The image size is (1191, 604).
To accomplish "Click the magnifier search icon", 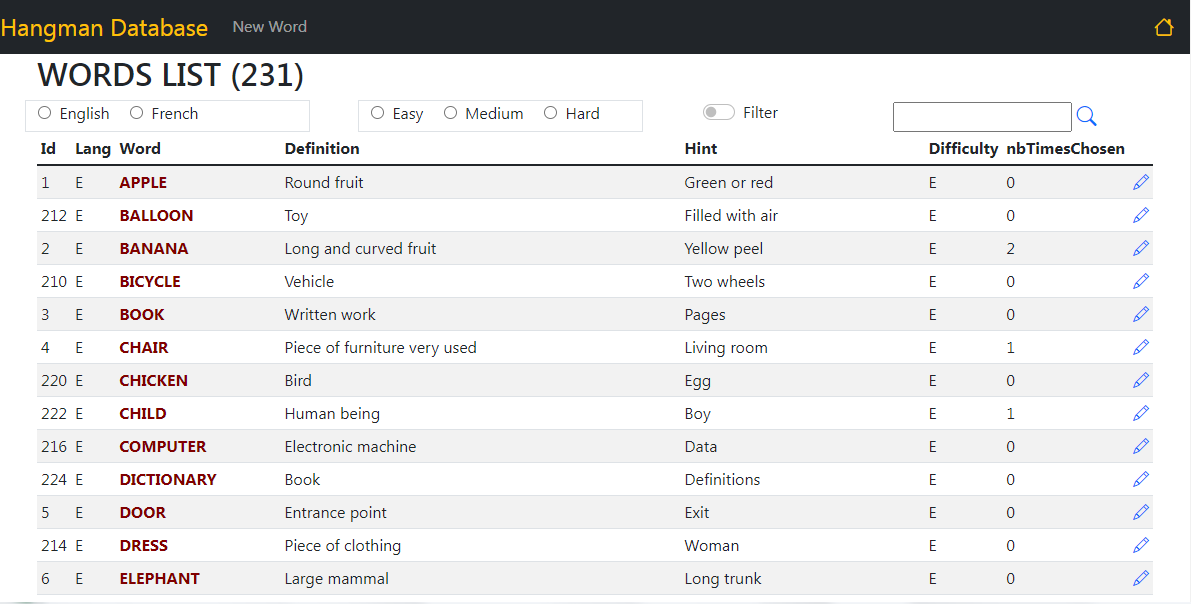I will pyautogui.click(x=1087, y=116).
